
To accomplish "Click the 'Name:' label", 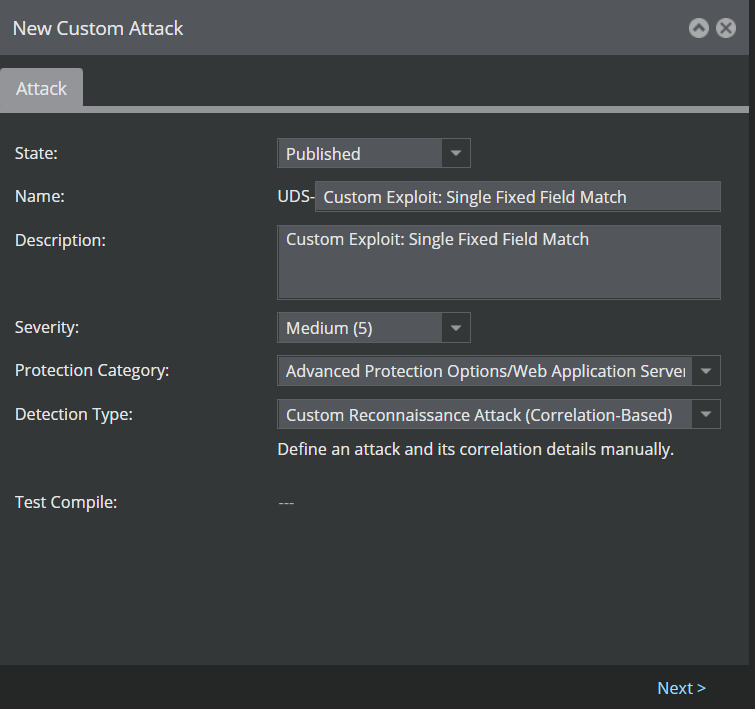I will (39, 197).
